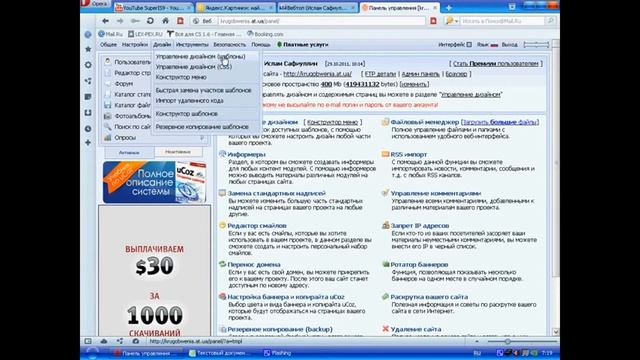Switch to the YouTube browser tab

pyautogui.click(x=153, y=8)
